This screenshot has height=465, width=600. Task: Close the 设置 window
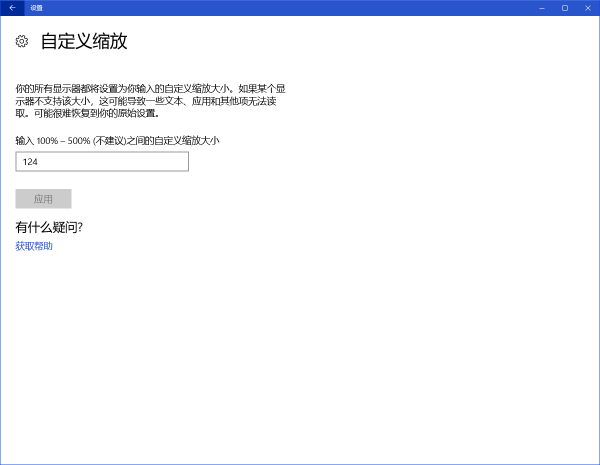[x=588, y=8]
